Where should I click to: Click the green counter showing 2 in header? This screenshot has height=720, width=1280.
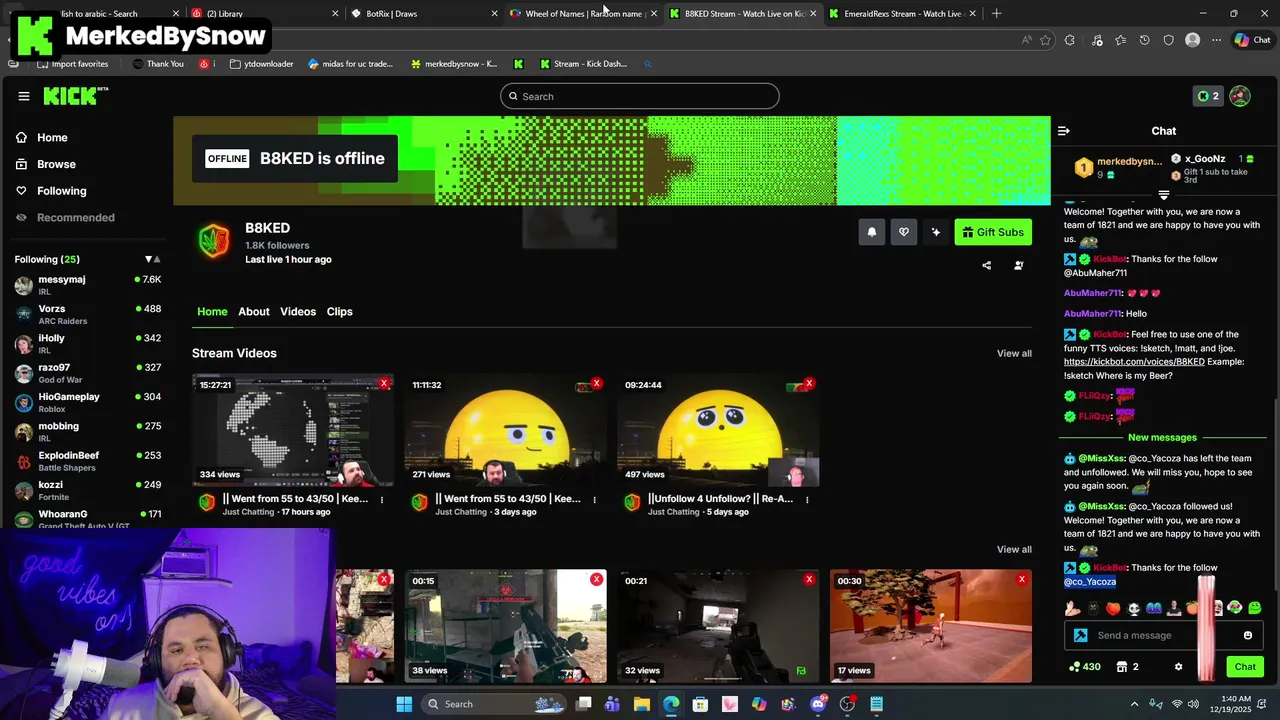1208,96
